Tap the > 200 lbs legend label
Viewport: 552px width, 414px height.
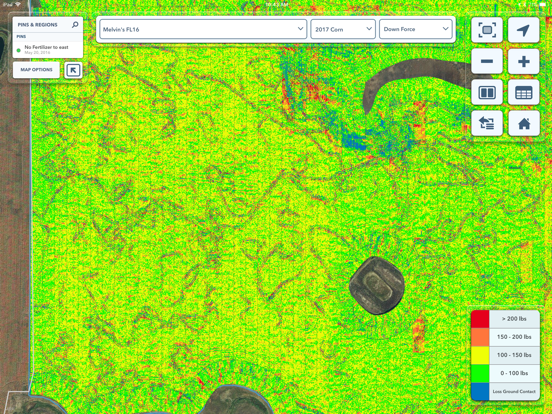[x=514, y=319]
